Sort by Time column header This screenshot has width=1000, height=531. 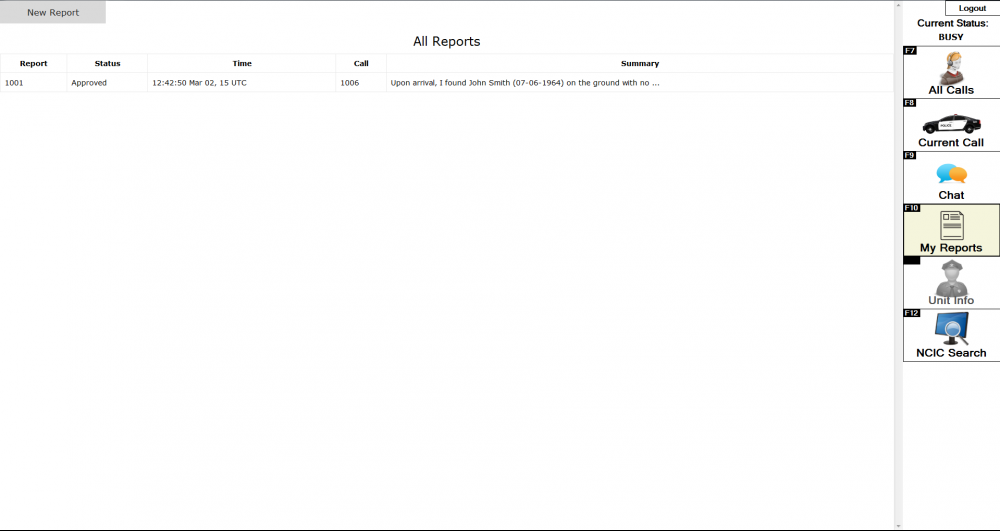[x=242, y=64]
